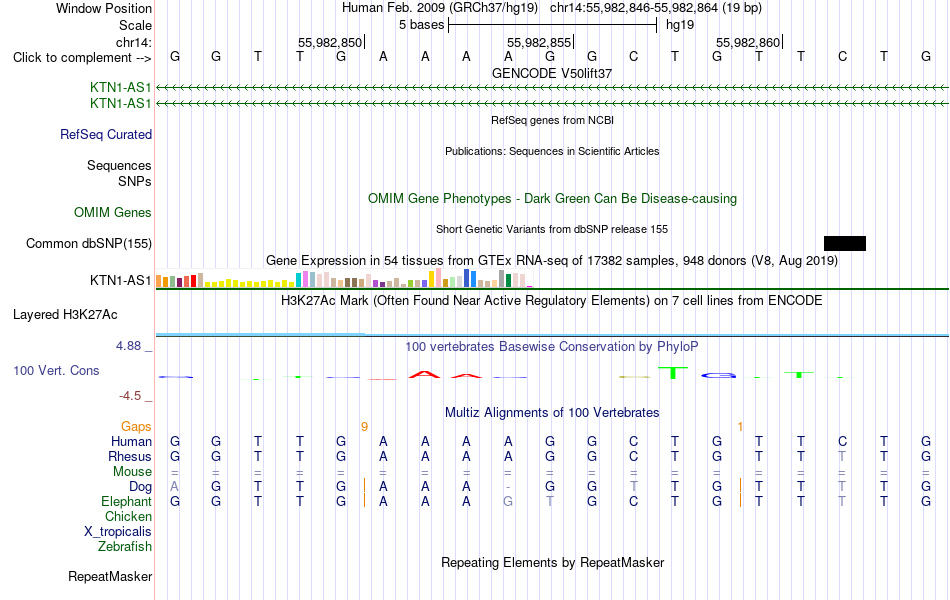Select the Zebrafish alignment row label
This screenshot has width=950, height=600.
coord(125,547)
